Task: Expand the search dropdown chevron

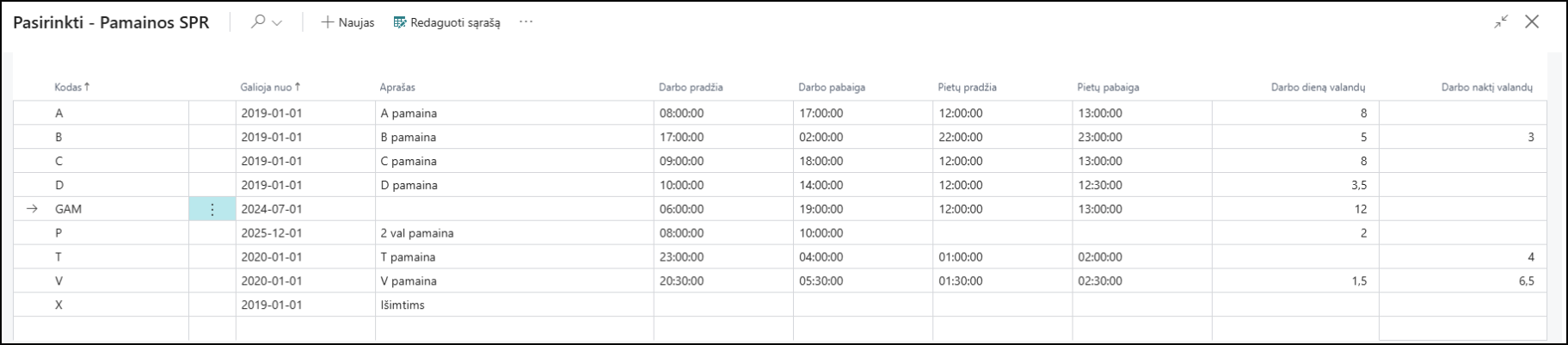Action: point(277,23)
